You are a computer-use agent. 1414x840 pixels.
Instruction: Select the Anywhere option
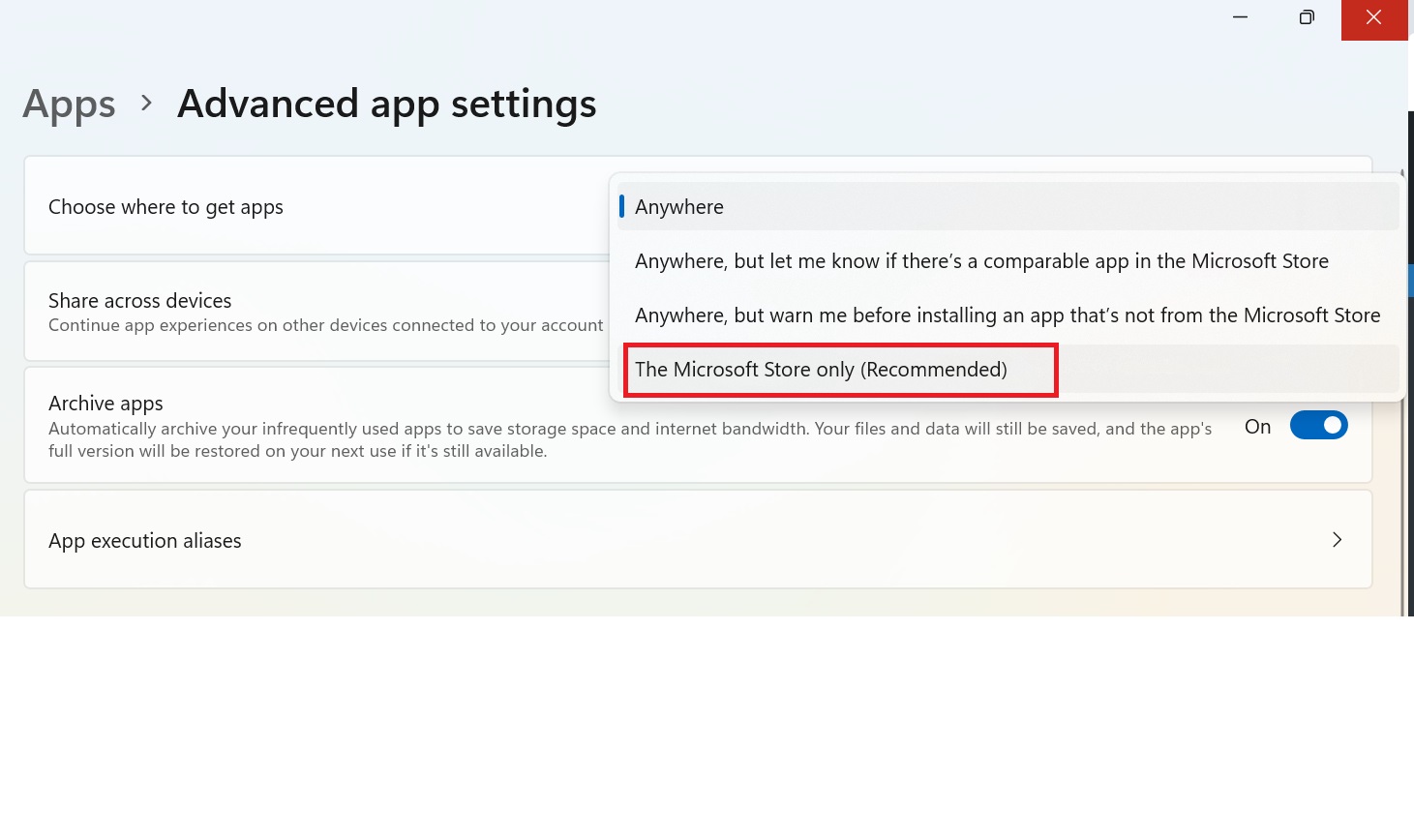pos(679,207)
